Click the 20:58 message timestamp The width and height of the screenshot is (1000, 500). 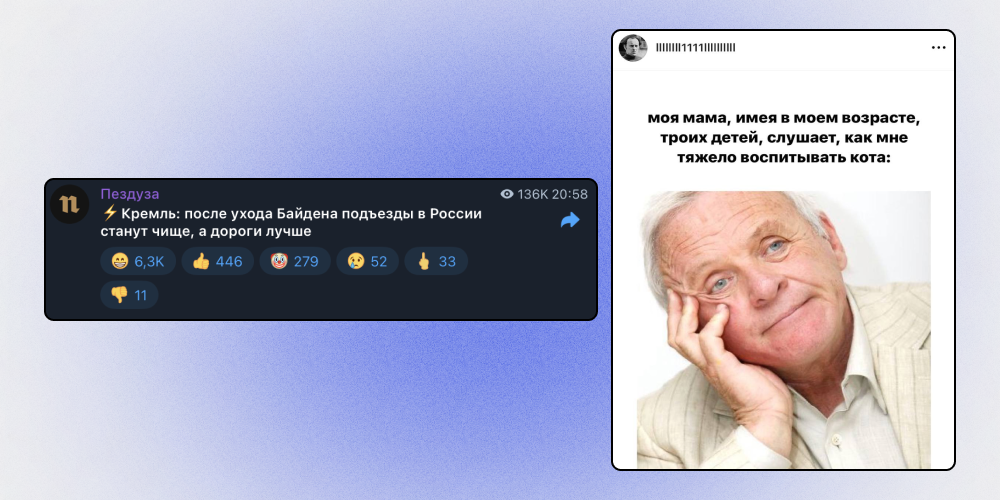(x=570, y=195)
